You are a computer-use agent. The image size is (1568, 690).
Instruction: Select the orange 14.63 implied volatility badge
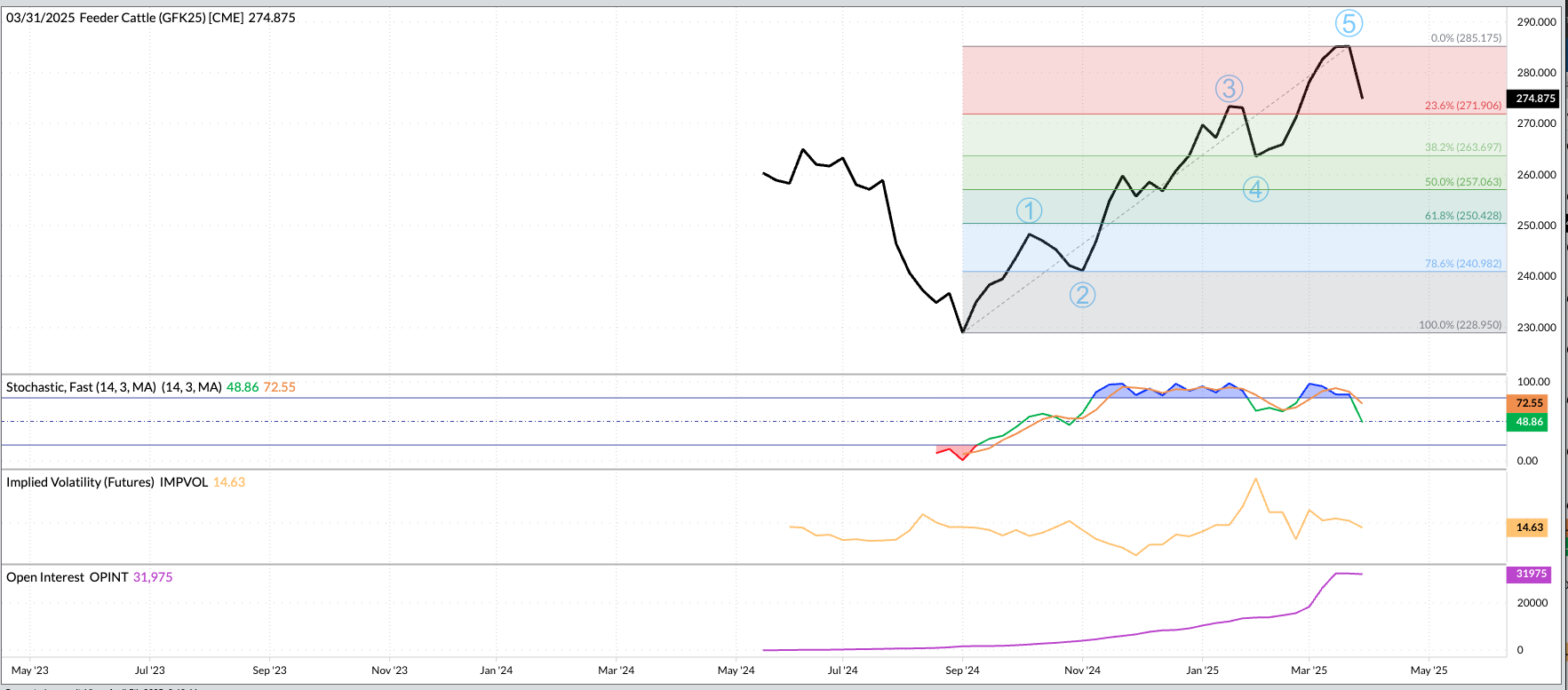[x=1528, y=527]
